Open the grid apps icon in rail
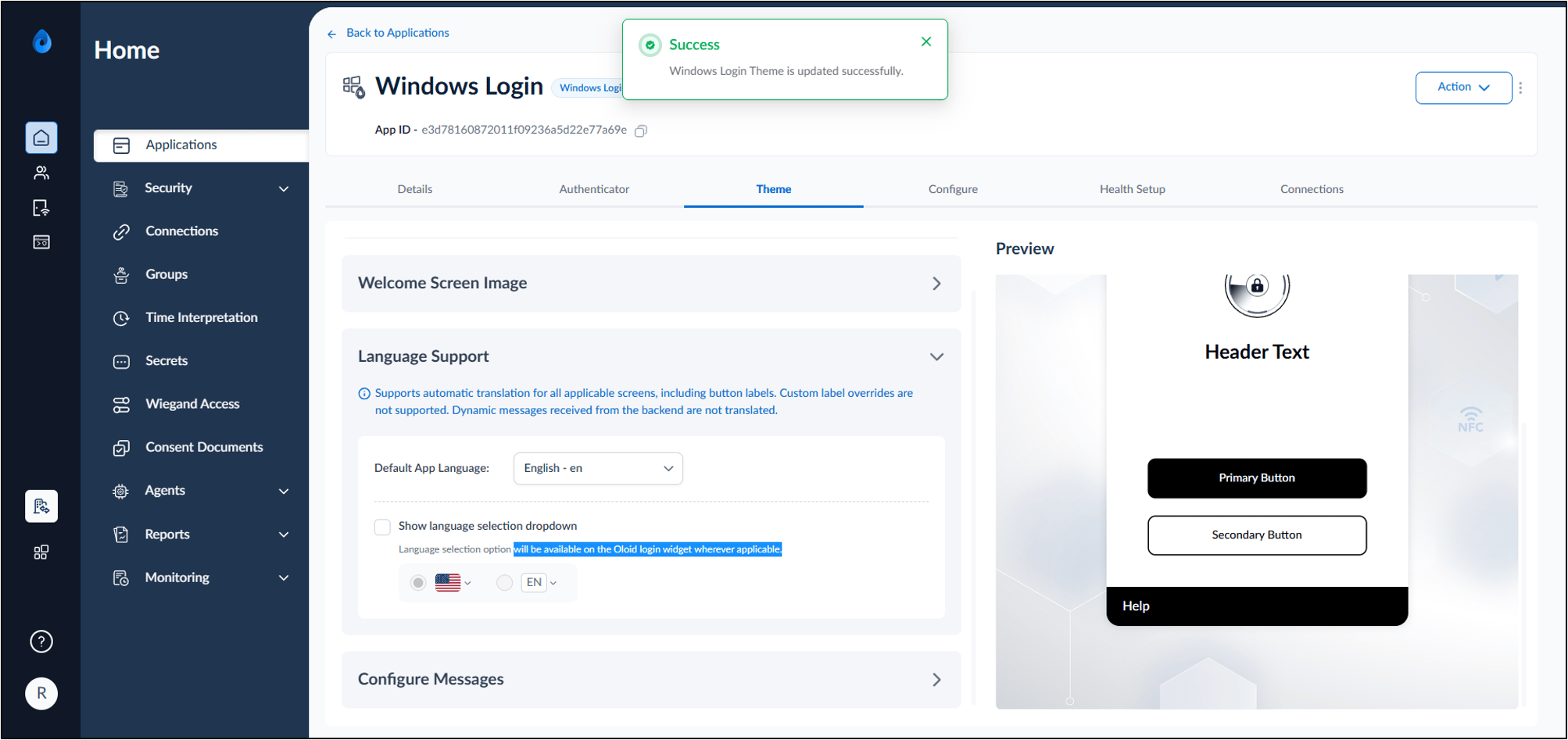Viewport: 1568px width, 740px height. coord(41,552)
